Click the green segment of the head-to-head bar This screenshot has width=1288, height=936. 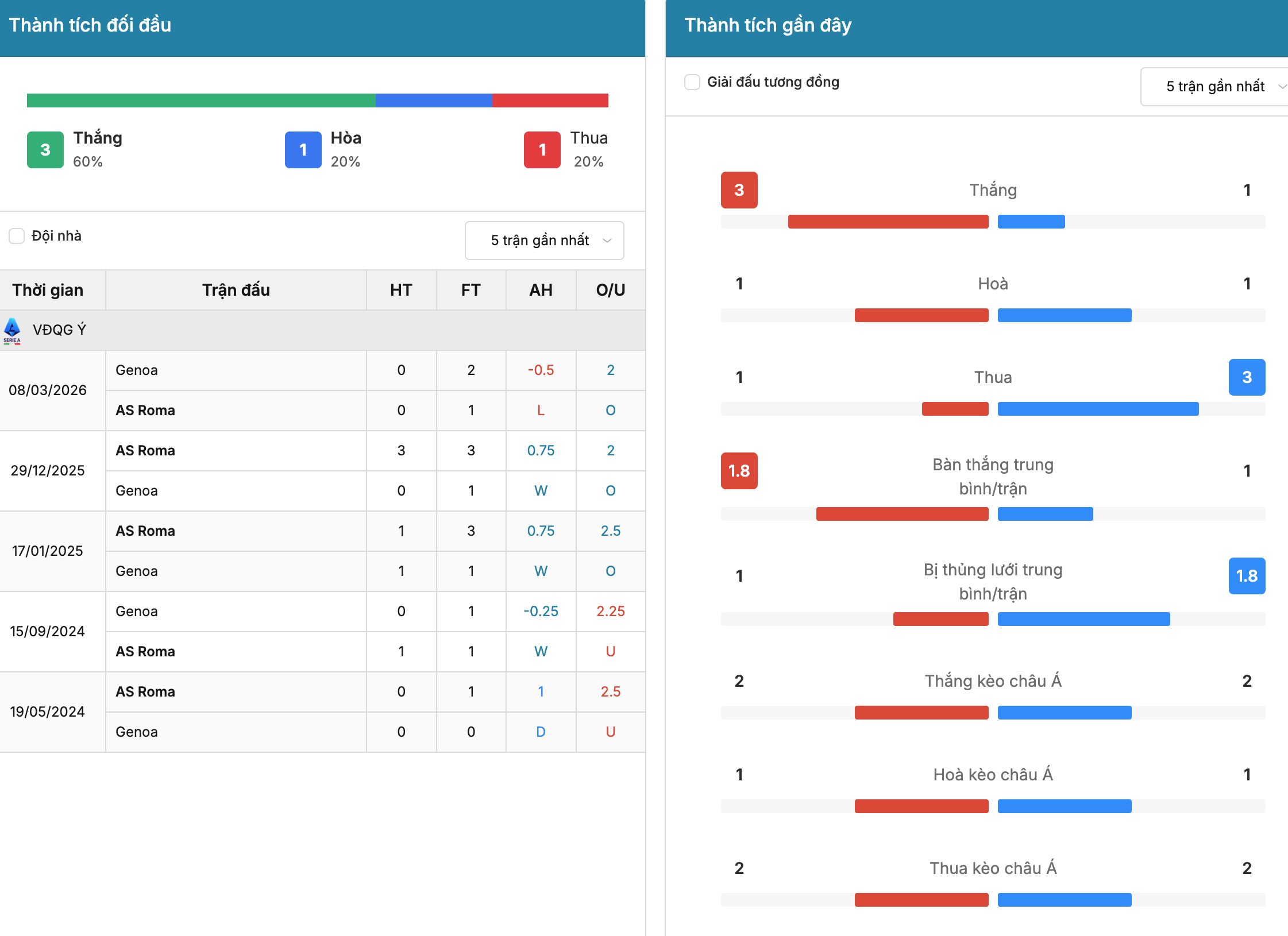pos(201,100)
